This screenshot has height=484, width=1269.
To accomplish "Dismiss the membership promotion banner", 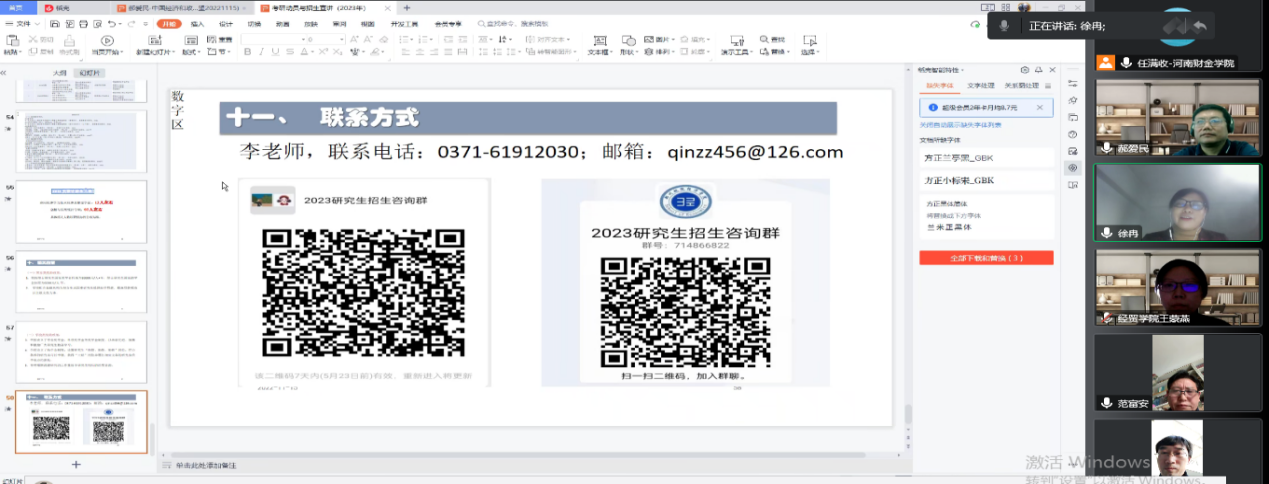I will coord(1040,106).
